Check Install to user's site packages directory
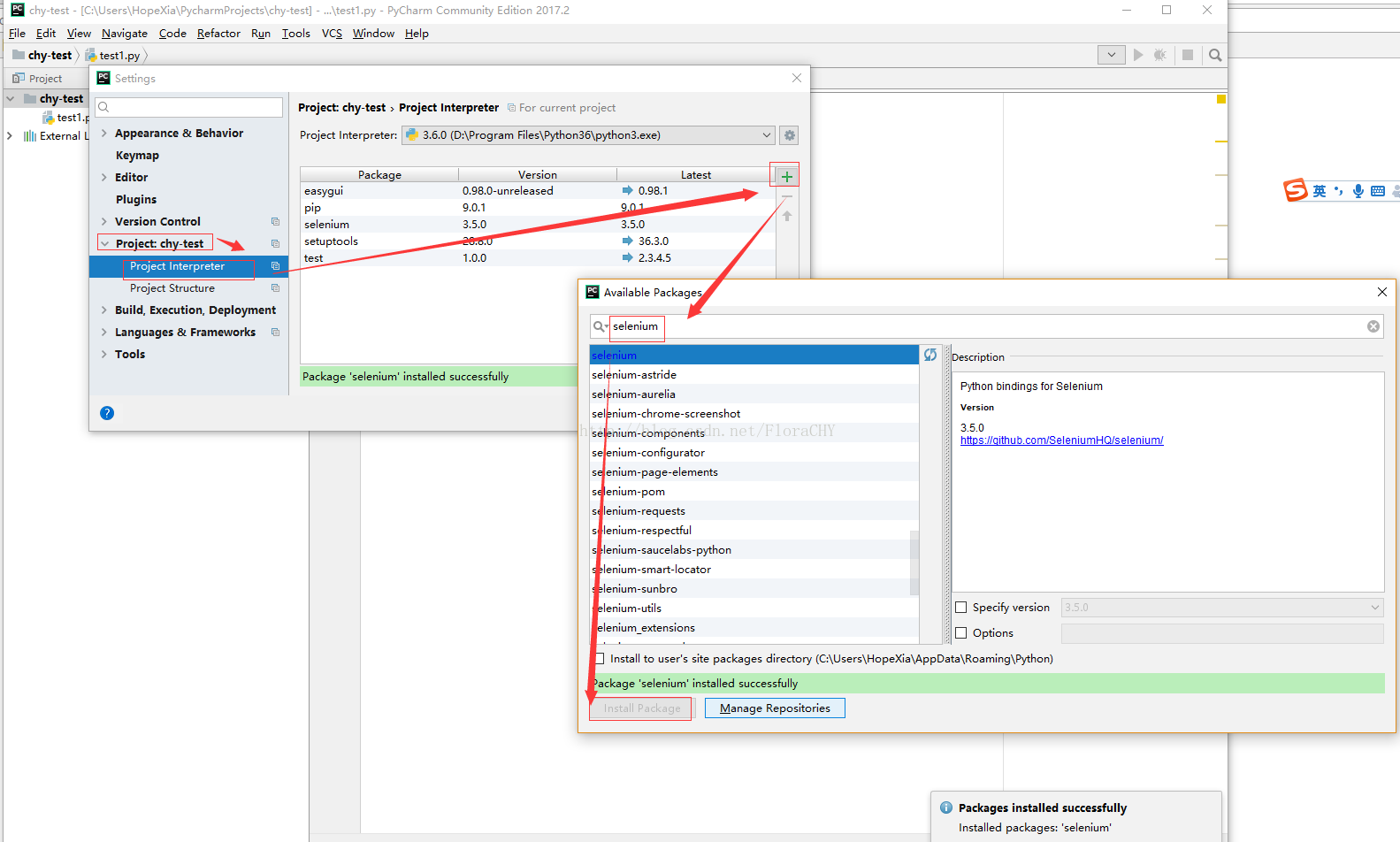Image resolution: width=1400 pixels, height=842 pixels. click(x=600, y=659)
